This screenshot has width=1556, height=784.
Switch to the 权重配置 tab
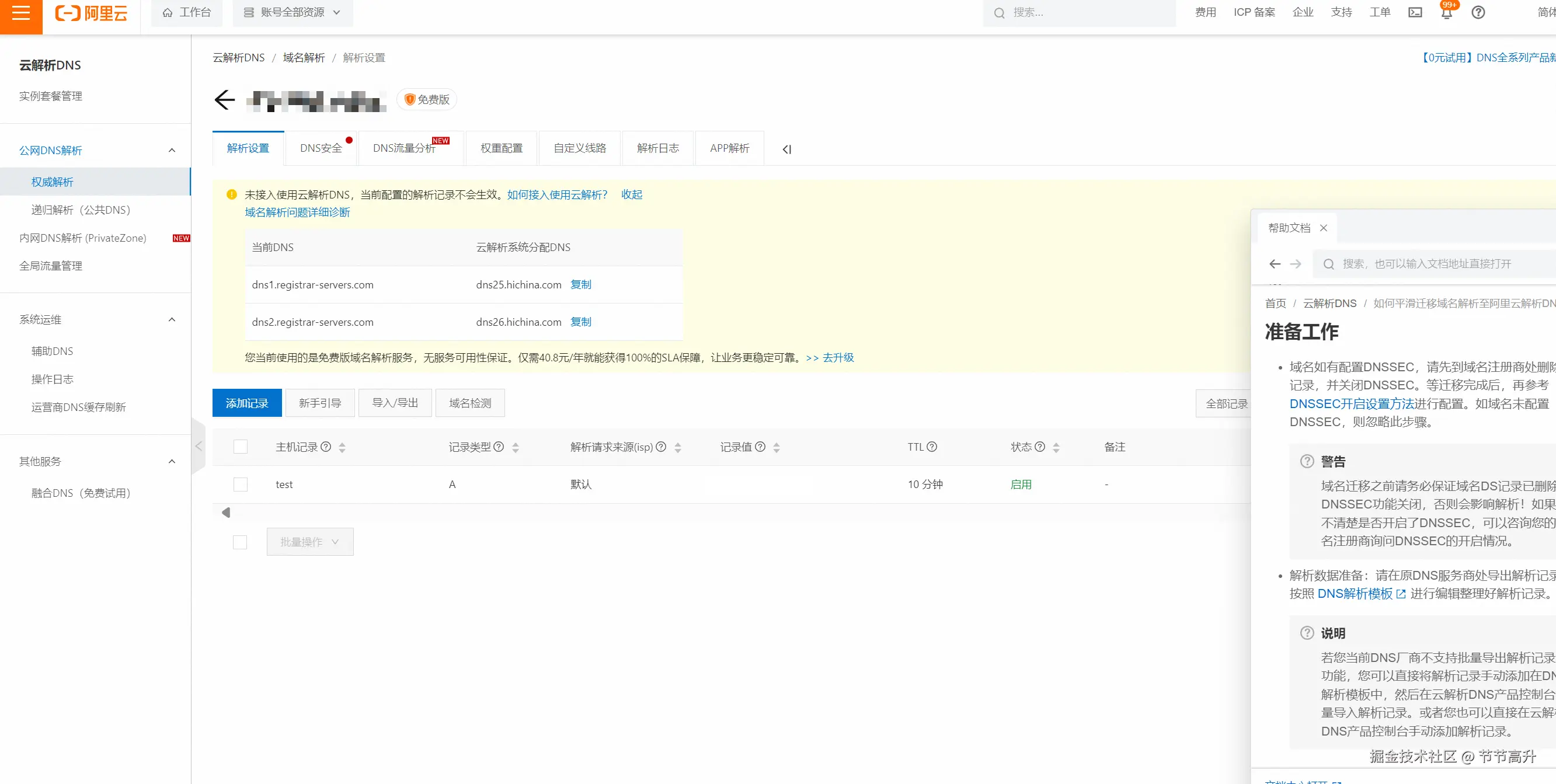click(x=502, y=148)
